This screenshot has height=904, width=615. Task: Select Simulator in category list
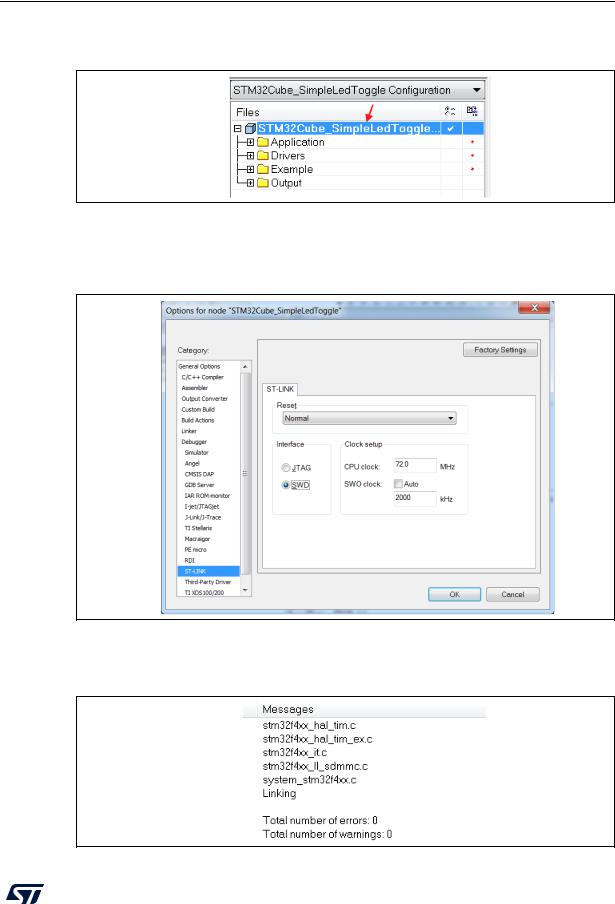(x=197, y=453)
